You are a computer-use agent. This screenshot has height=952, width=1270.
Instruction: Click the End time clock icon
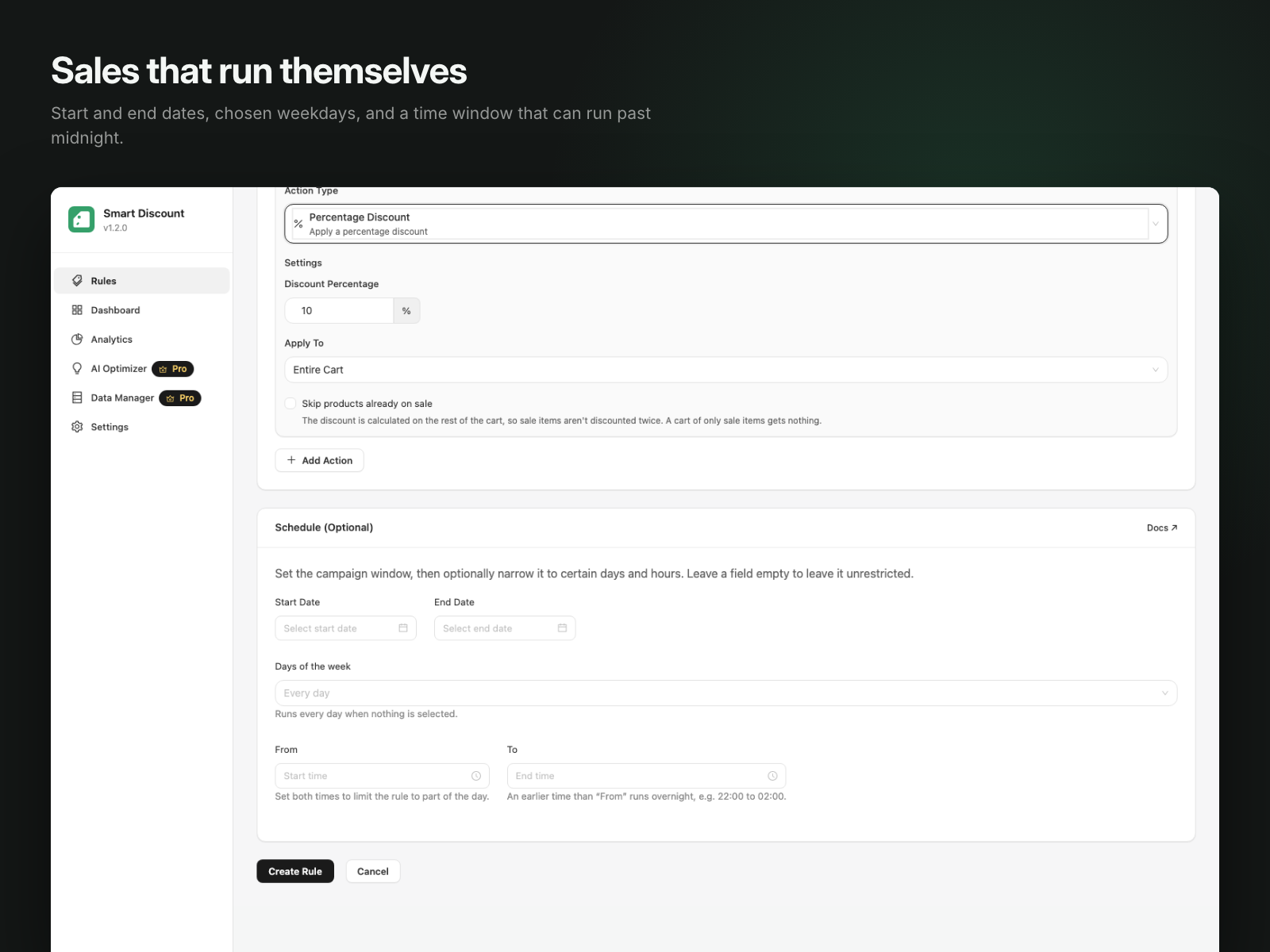pos(772,776)
